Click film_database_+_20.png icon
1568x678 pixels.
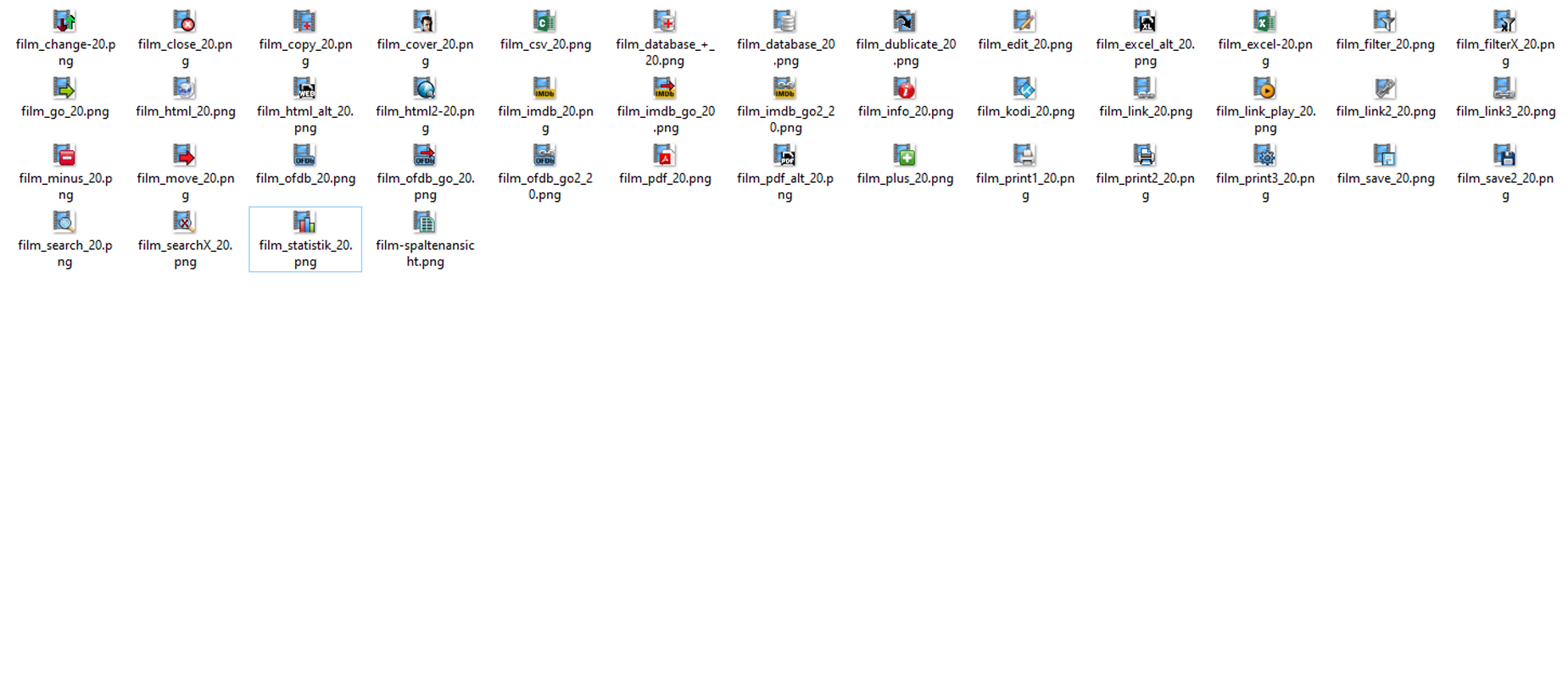coord(665,20)
